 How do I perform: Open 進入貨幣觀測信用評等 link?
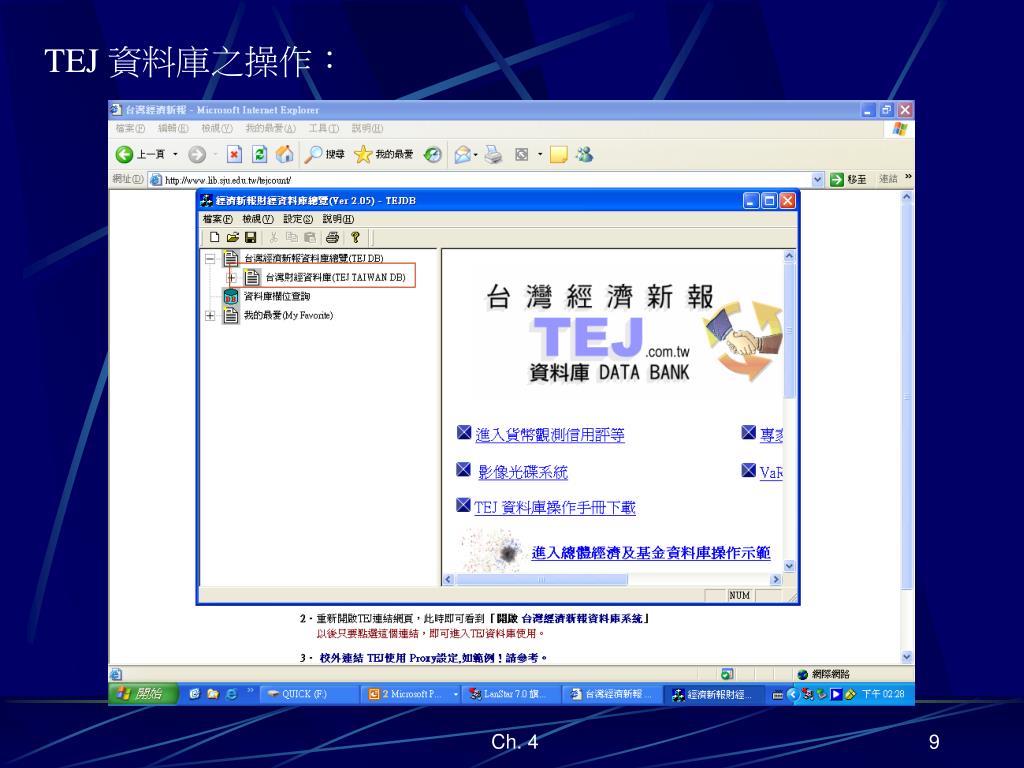click(x=550, y=435)
